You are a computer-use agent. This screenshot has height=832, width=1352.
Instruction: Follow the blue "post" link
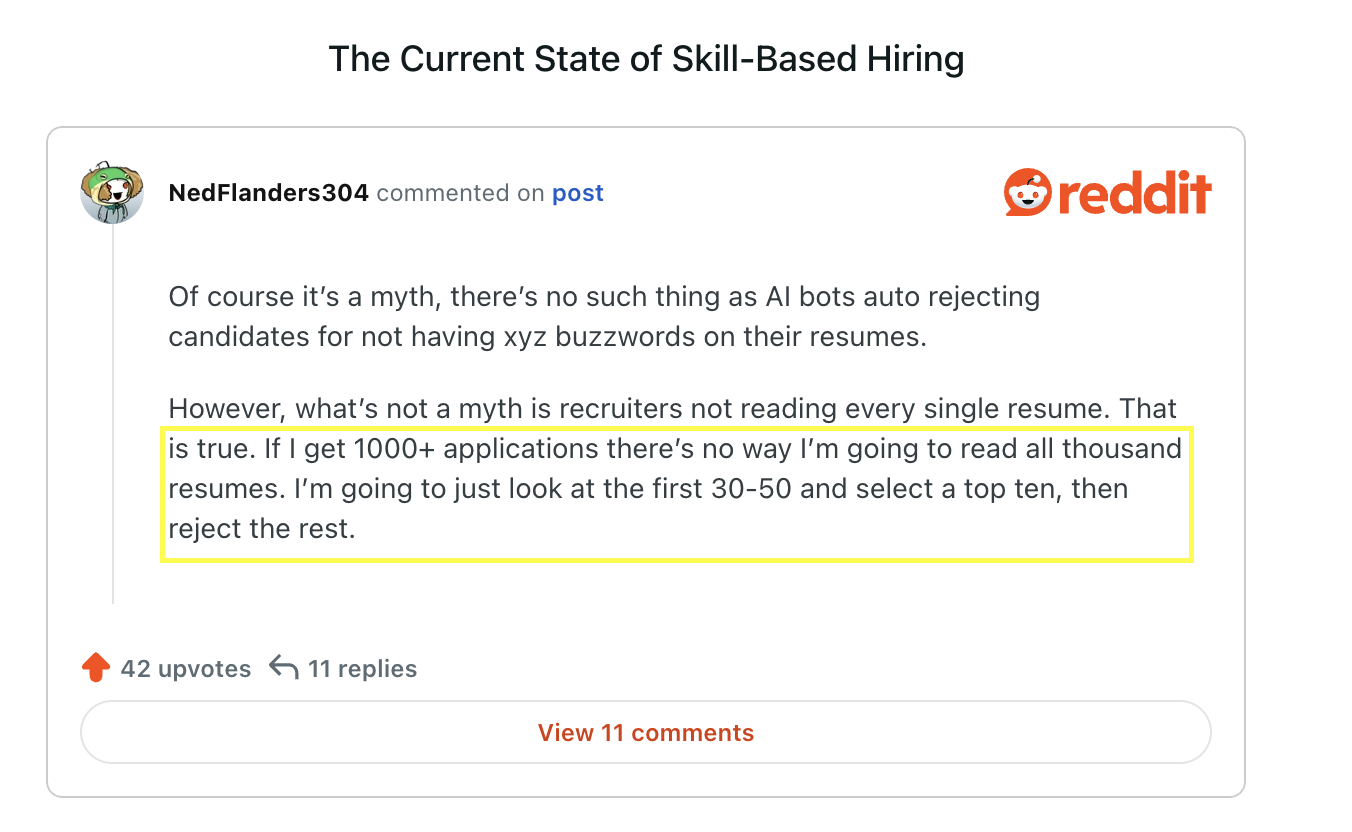(x=578, y=193)
